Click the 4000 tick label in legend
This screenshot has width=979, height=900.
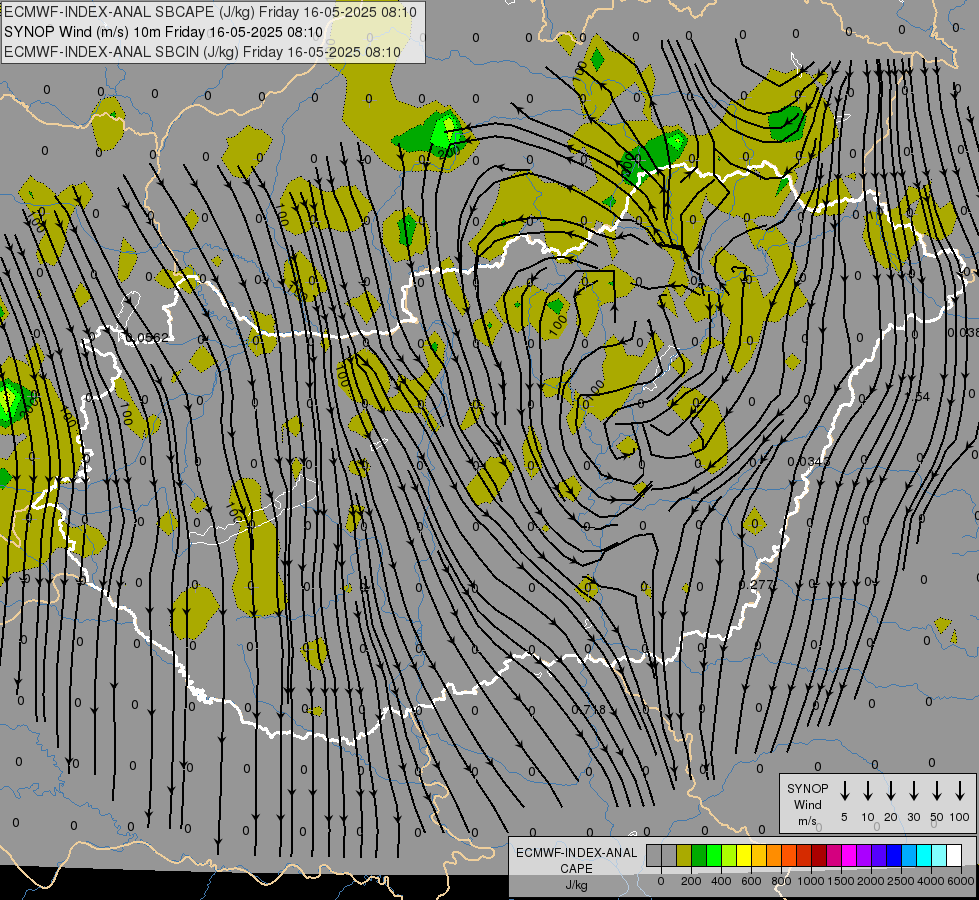[931, 881]
